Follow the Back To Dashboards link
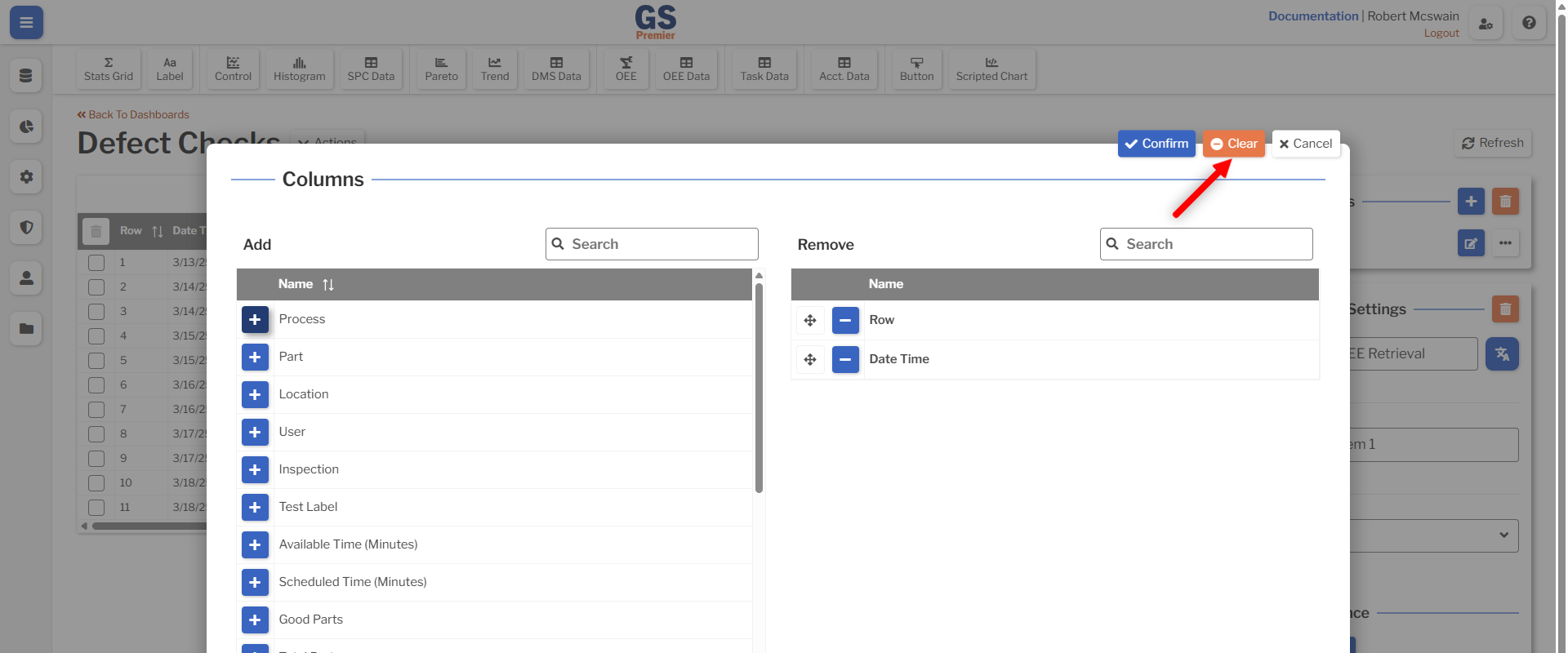1568x653 pixels. coord(133,115)
